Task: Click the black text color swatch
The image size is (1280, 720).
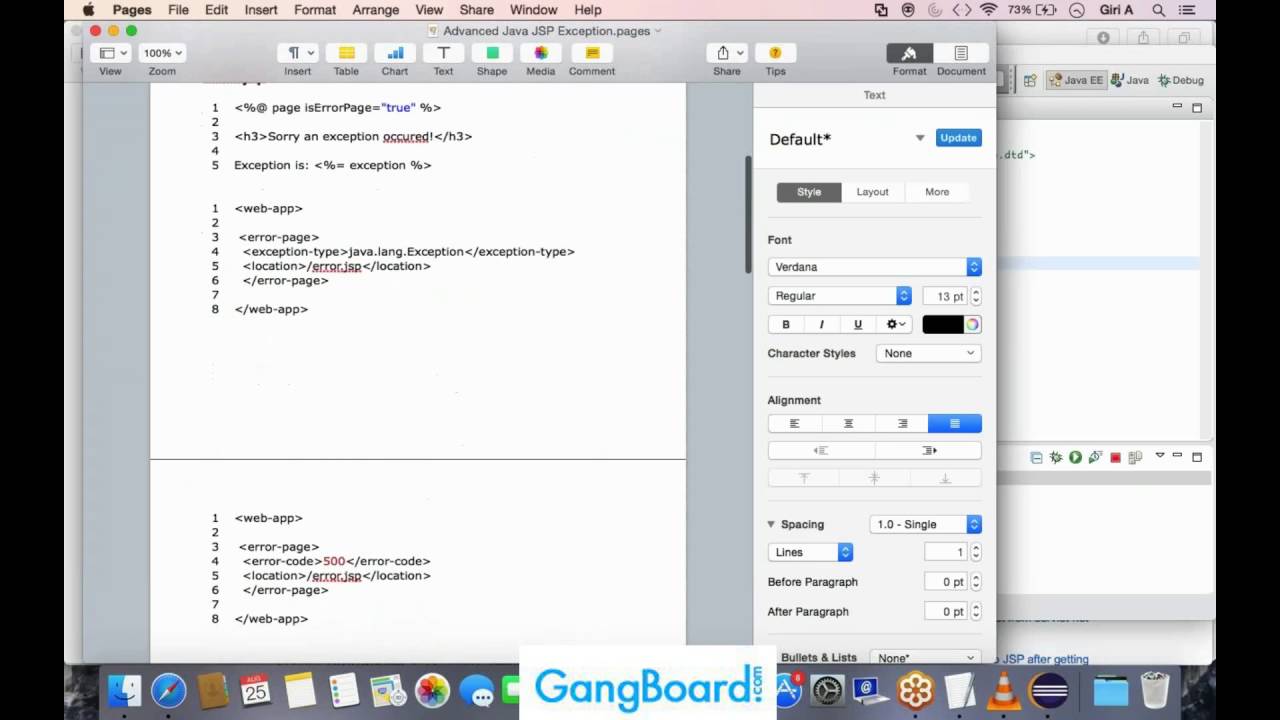Action: (942, 324)
